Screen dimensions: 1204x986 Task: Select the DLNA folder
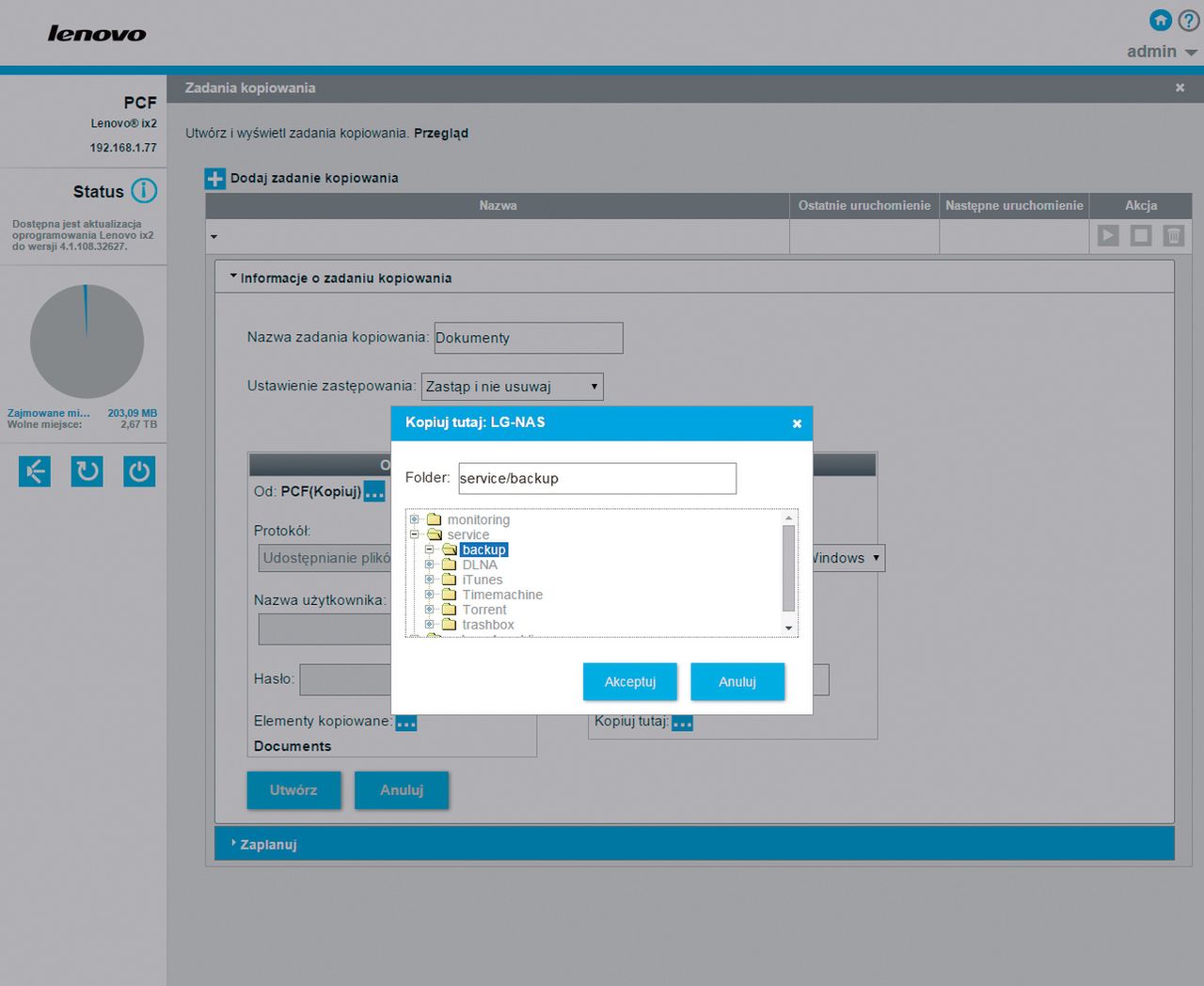tap(480, 565)
